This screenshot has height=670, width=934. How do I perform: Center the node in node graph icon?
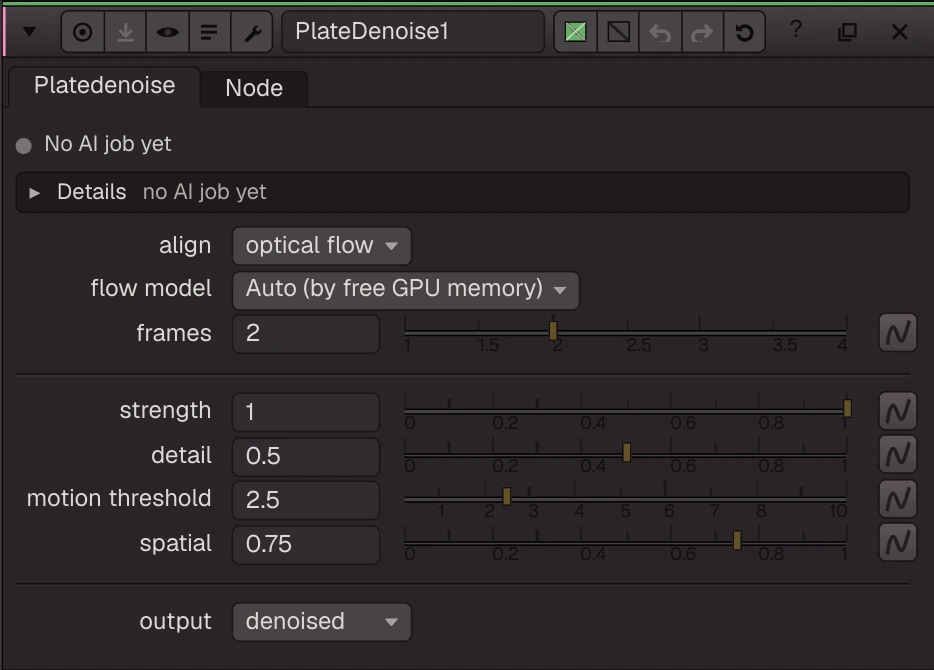83,32
